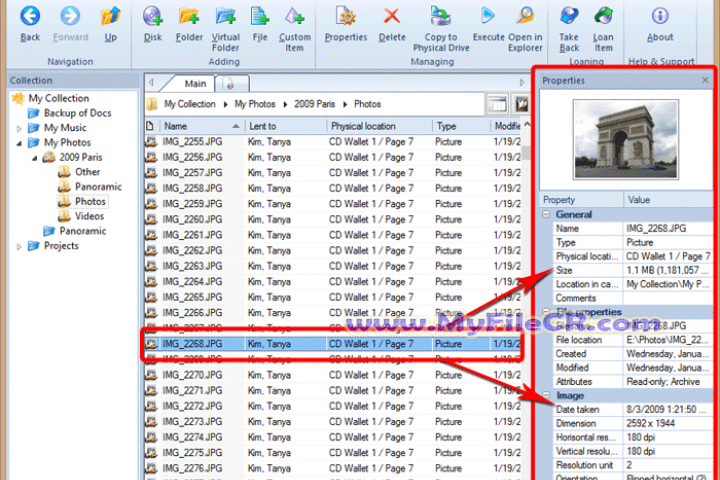Select the Other folder under 2009 Paris

[x=87, y=172]
